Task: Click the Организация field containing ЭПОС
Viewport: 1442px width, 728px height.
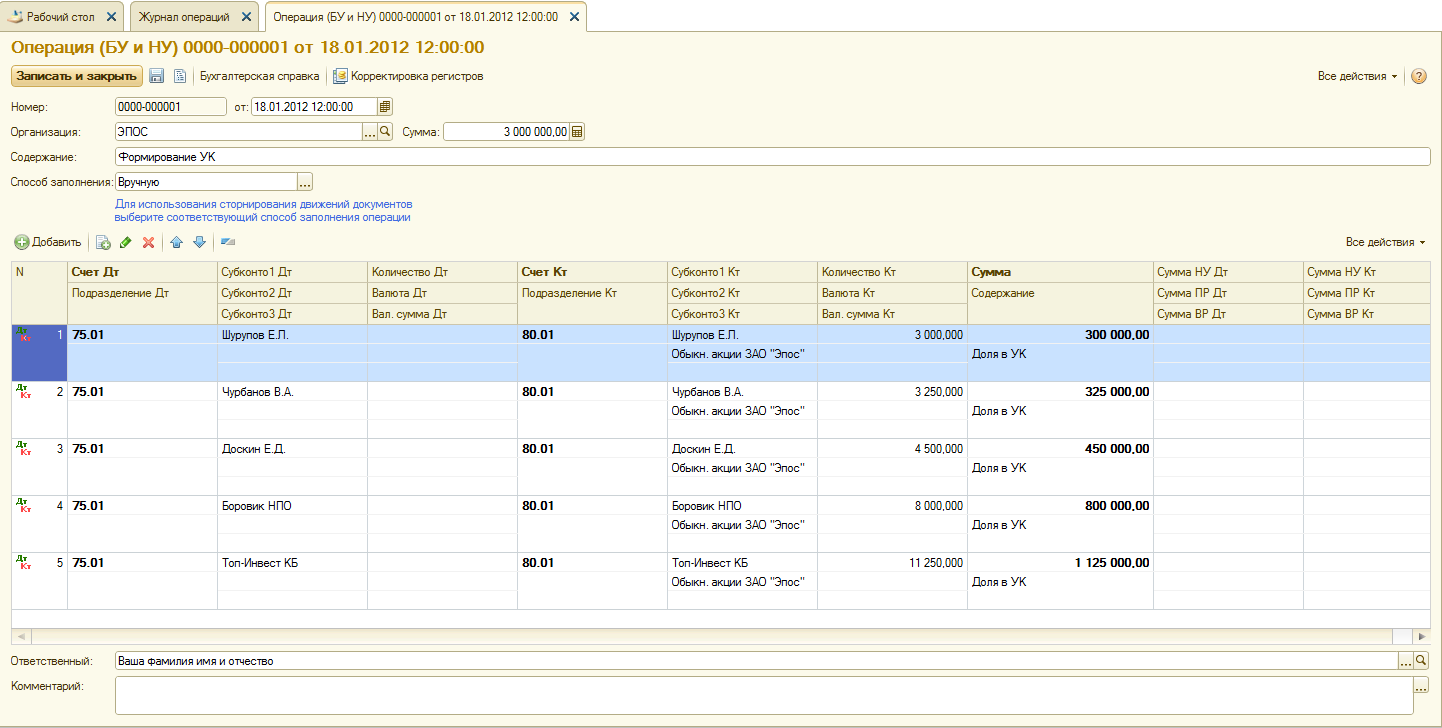Action: [238, 131]
